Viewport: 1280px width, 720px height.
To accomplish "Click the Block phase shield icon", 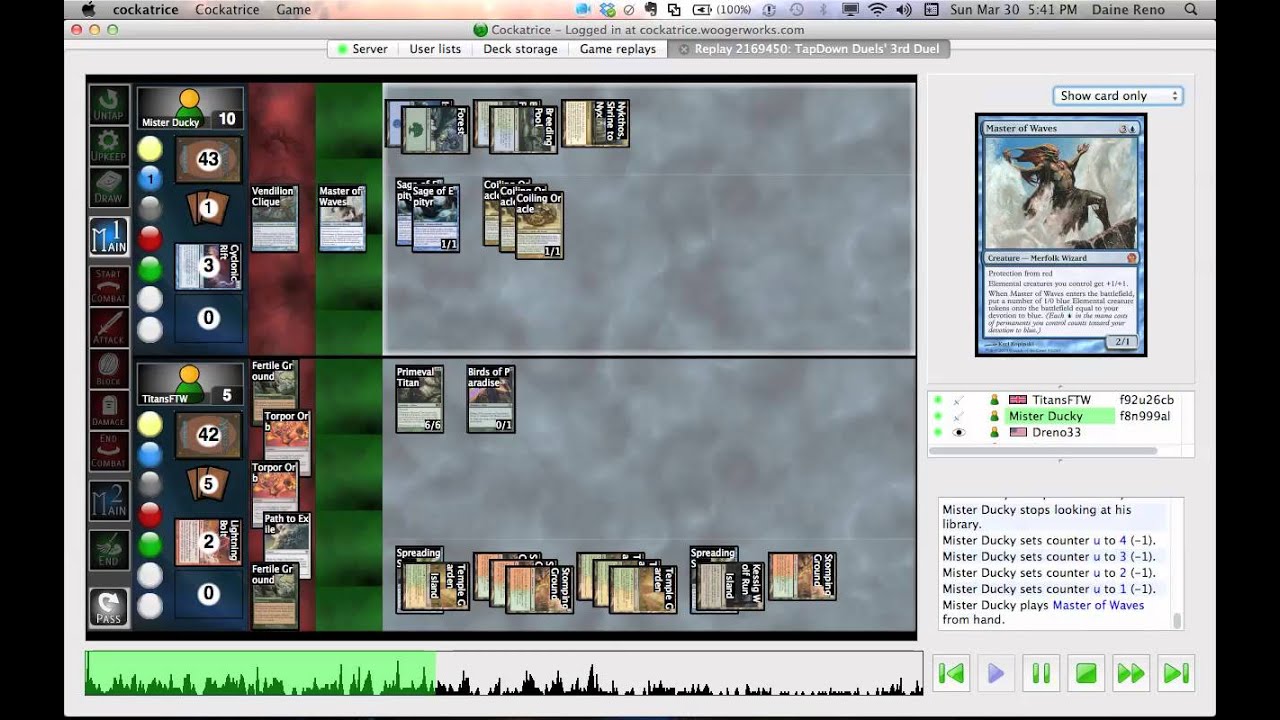I will coord(109,368).
